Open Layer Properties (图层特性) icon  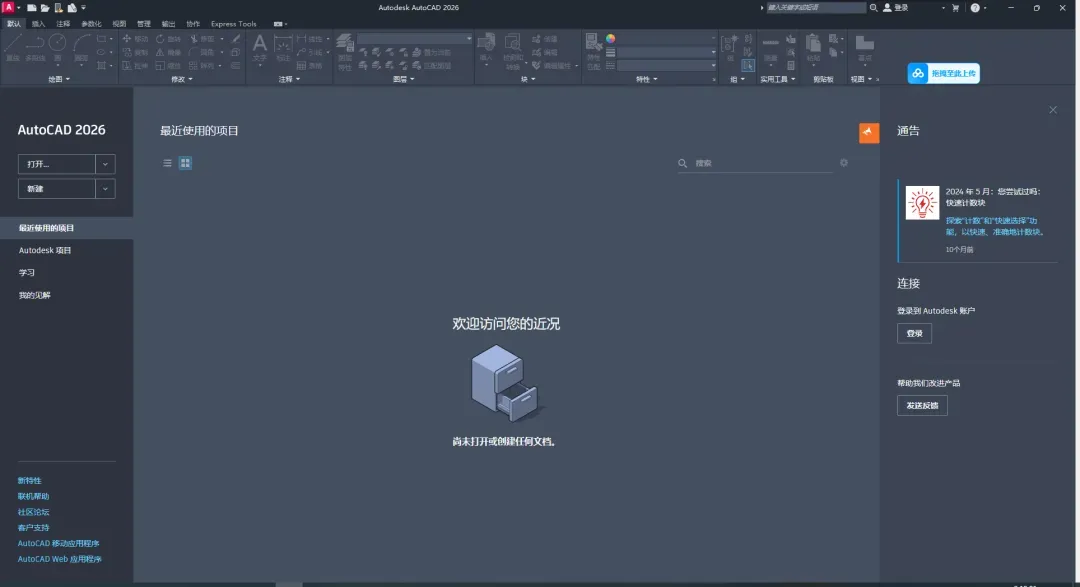345,52
